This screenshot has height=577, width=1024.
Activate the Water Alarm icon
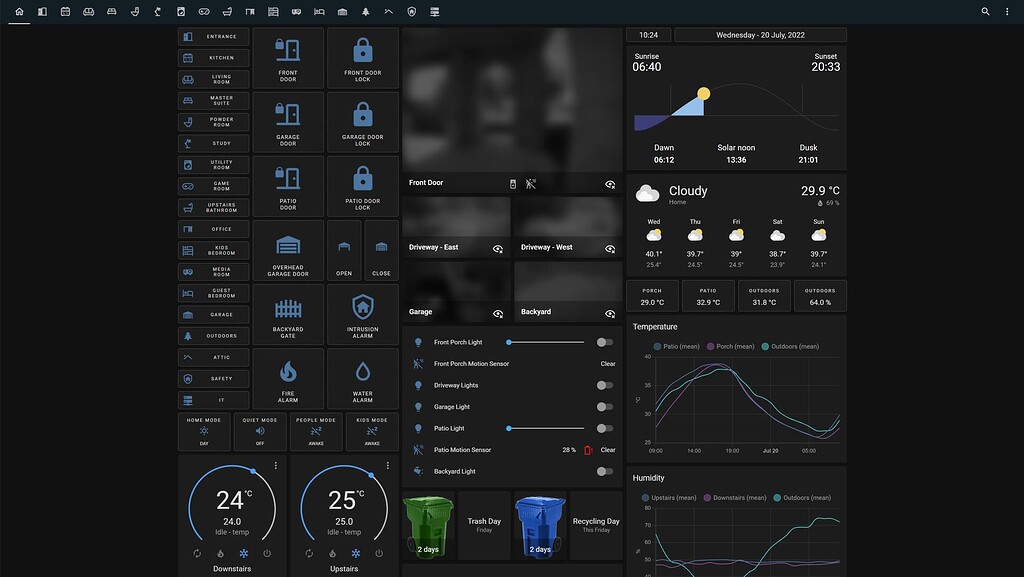pyautogui.click(x=362, y=372)
